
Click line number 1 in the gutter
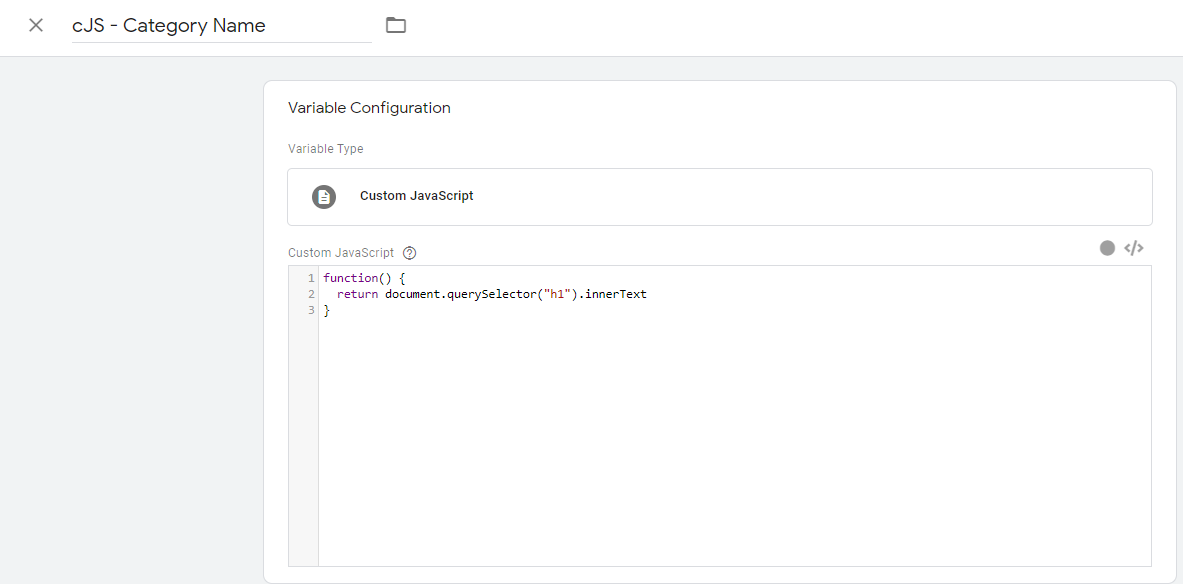[311, 278]
